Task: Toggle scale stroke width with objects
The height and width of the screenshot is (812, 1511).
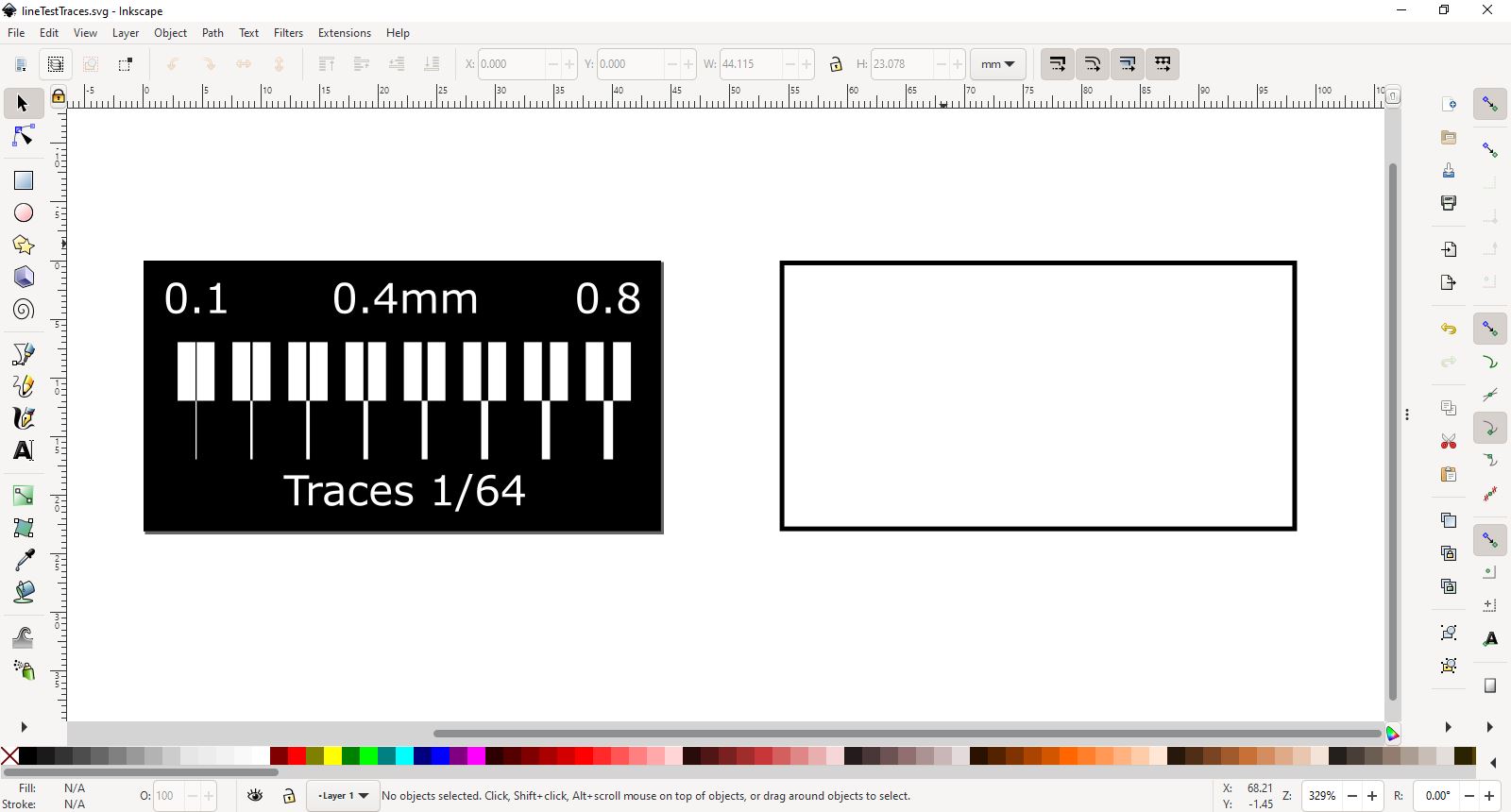Action: pos(1058,64)
